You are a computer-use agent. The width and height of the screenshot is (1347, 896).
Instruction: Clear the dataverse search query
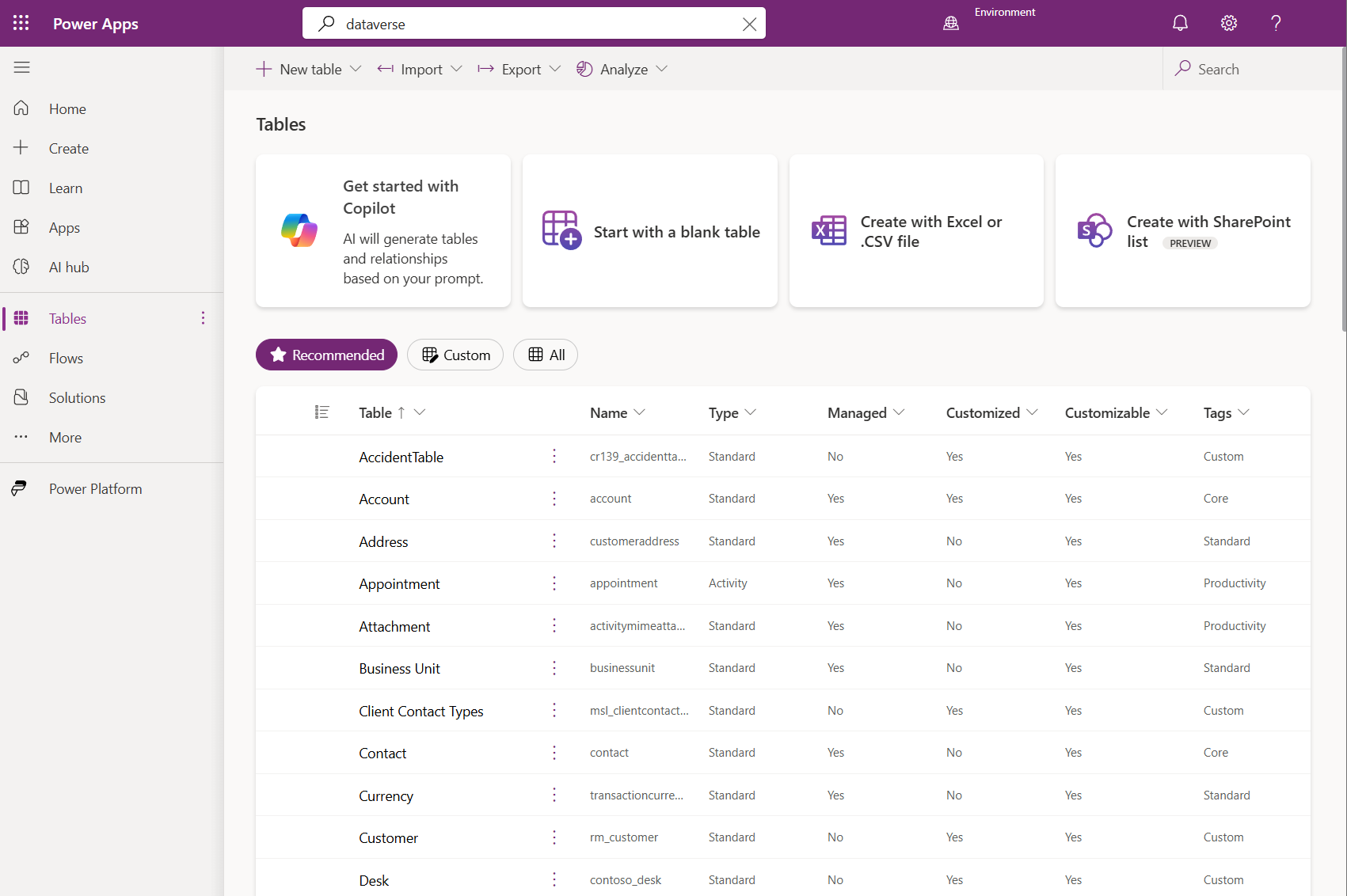749,23
